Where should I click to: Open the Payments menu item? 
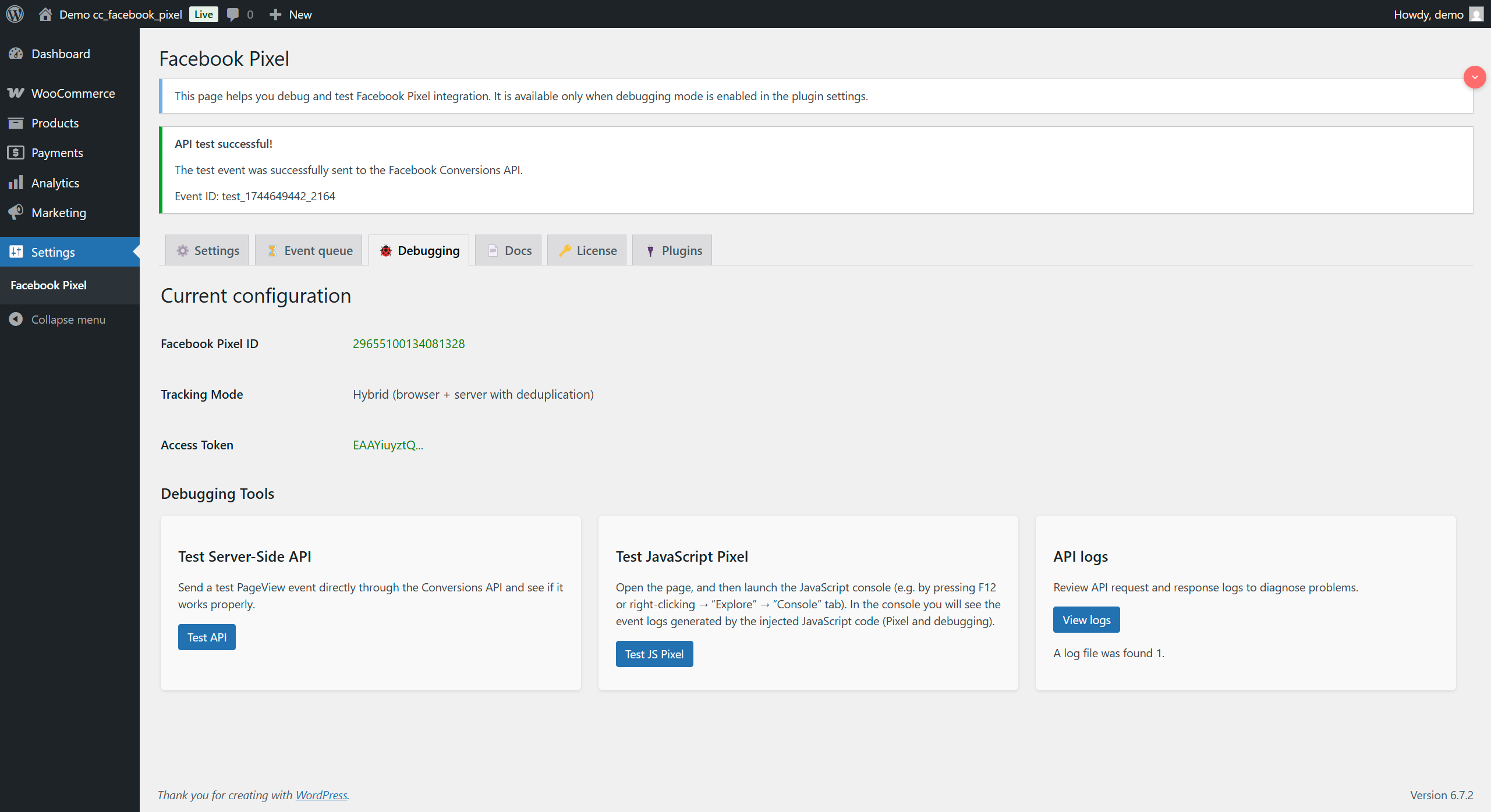tap(57, 153)
